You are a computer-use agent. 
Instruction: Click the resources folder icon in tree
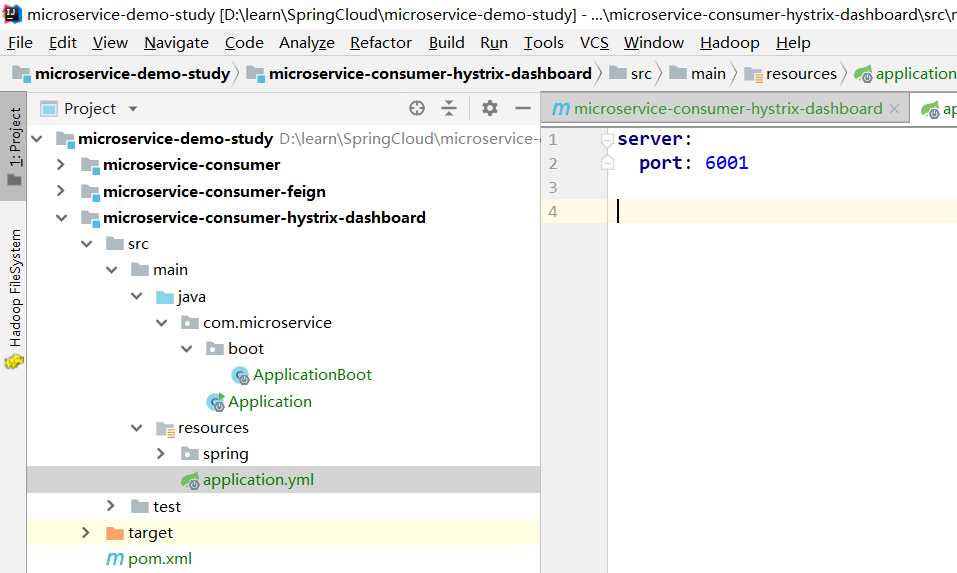(165, 428)
